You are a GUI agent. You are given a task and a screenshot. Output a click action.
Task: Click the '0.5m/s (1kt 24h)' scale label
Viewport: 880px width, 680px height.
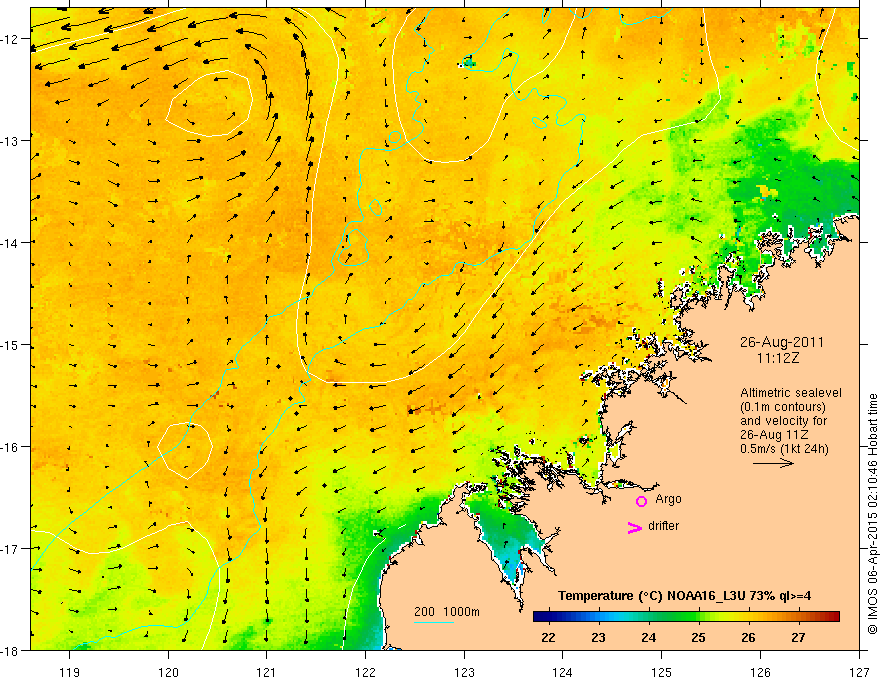(784, 449)
